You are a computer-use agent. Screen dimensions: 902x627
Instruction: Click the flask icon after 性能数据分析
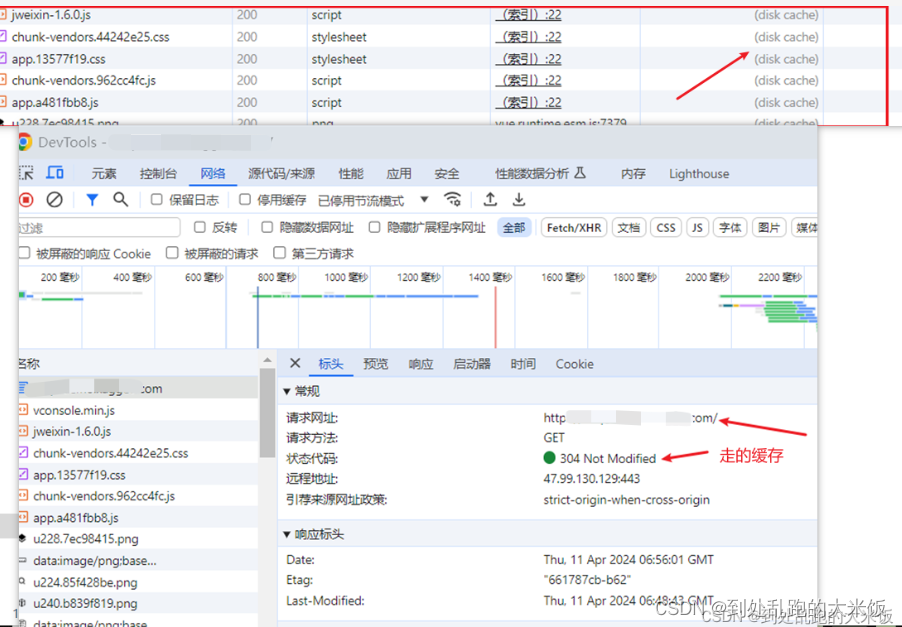click(580, 173)
